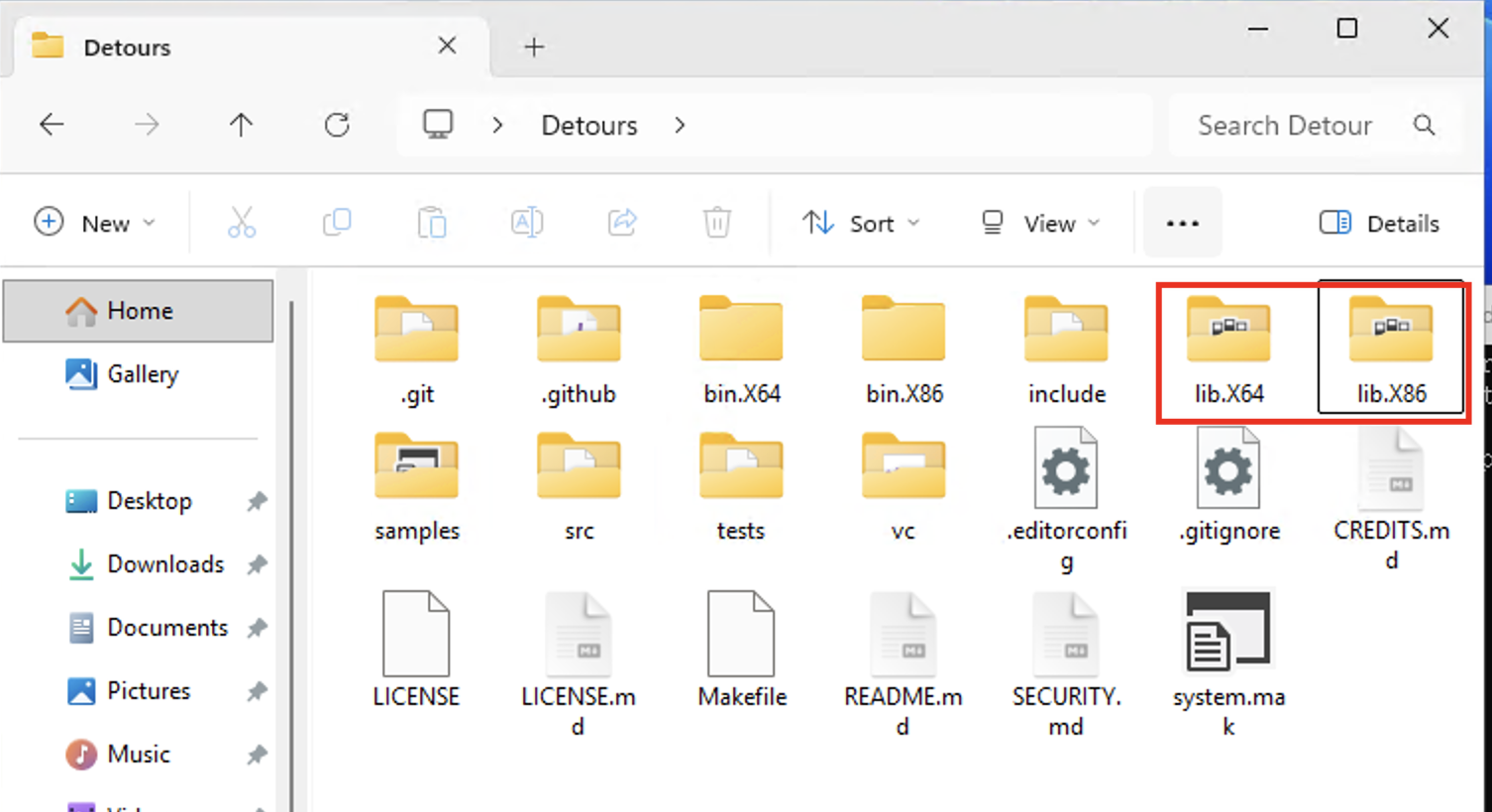
Task: Click the Paste clipboard icon
Action: [x=432, y=223]
